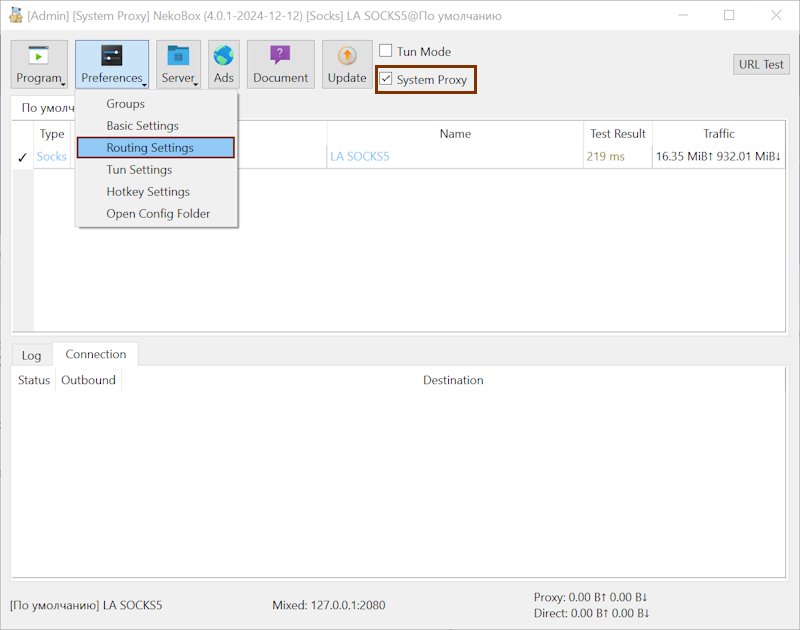This screenshot has width=800, height=630.
Task: Open the Server toolbar icon
Action: coord(178,56)
